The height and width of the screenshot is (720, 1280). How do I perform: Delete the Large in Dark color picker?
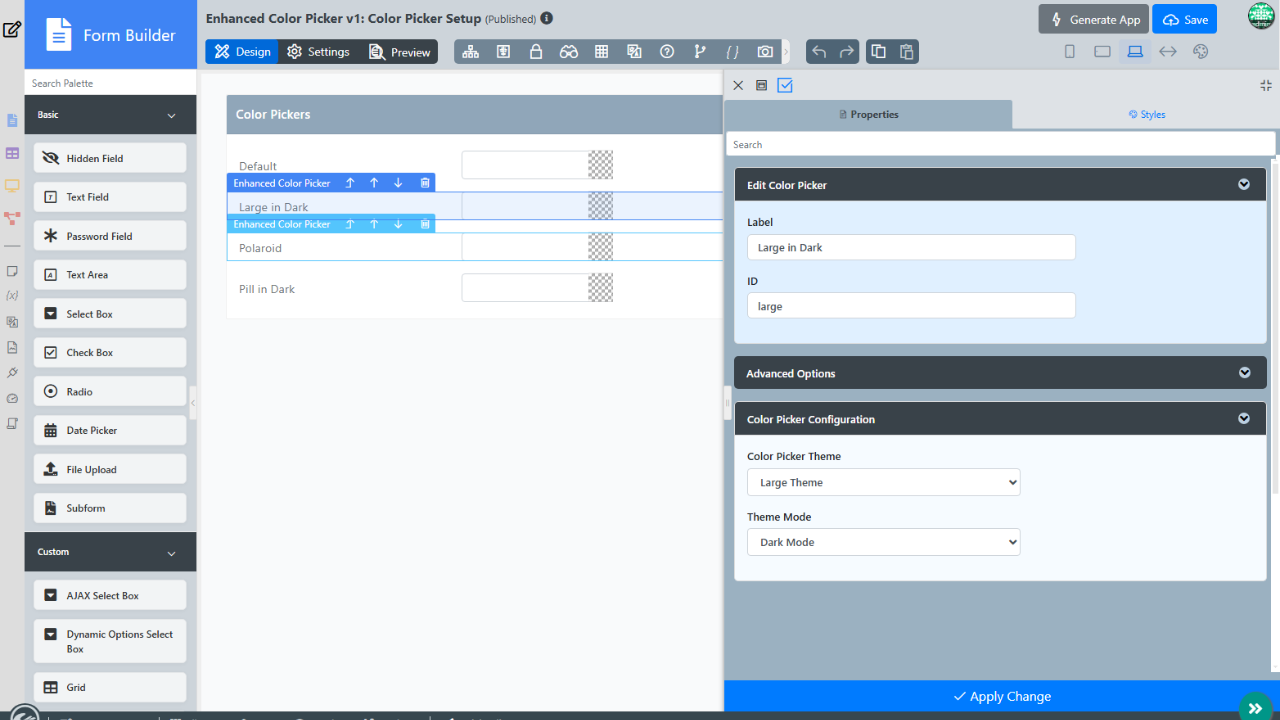point(425,183)
